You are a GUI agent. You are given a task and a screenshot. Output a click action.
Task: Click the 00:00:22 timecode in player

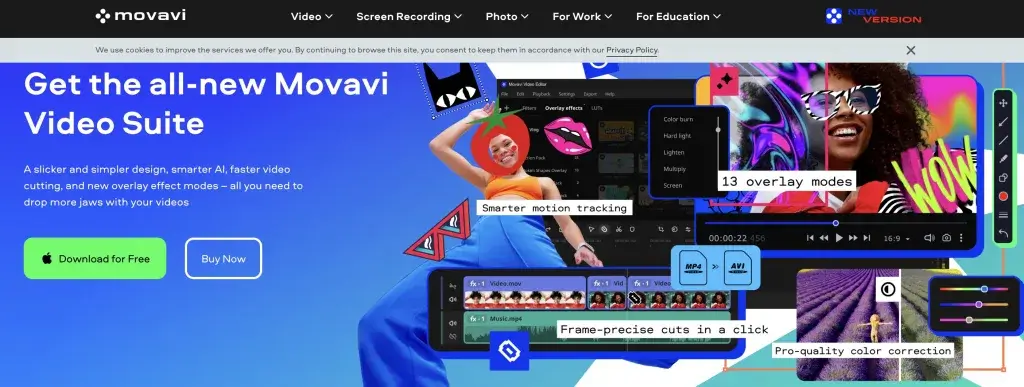tap(728, 238)
